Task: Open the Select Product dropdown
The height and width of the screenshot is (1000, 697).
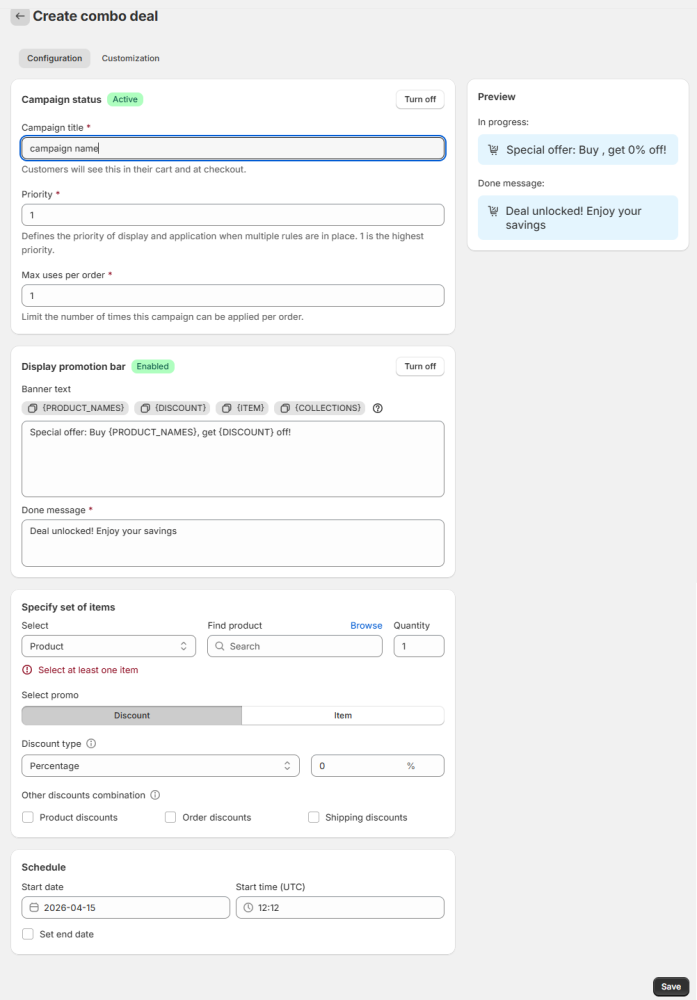Action: point(108,647)
